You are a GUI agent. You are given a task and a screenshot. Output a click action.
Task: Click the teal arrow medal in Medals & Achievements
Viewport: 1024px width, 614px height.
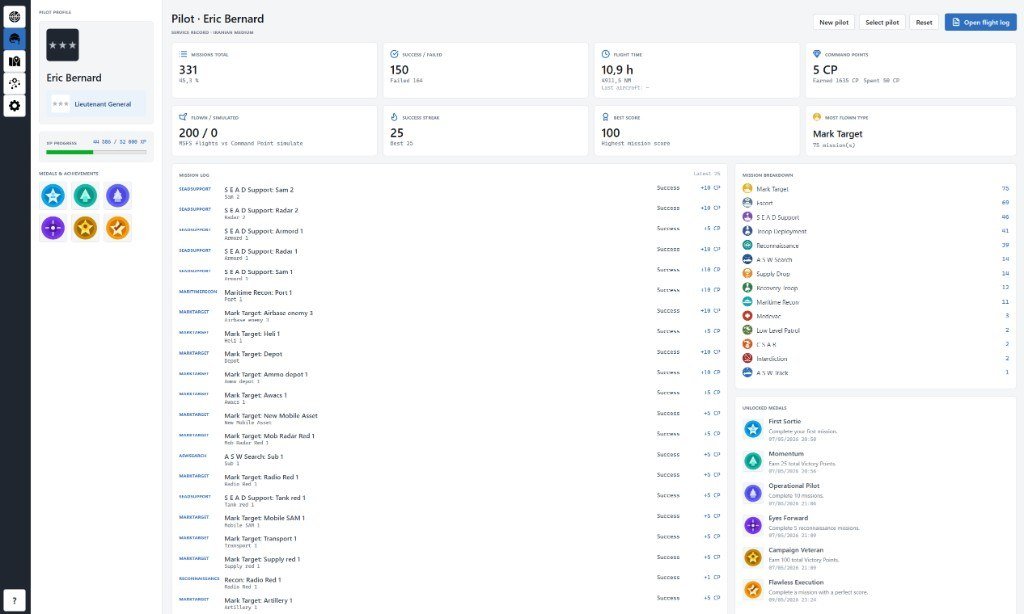[85, 195]
